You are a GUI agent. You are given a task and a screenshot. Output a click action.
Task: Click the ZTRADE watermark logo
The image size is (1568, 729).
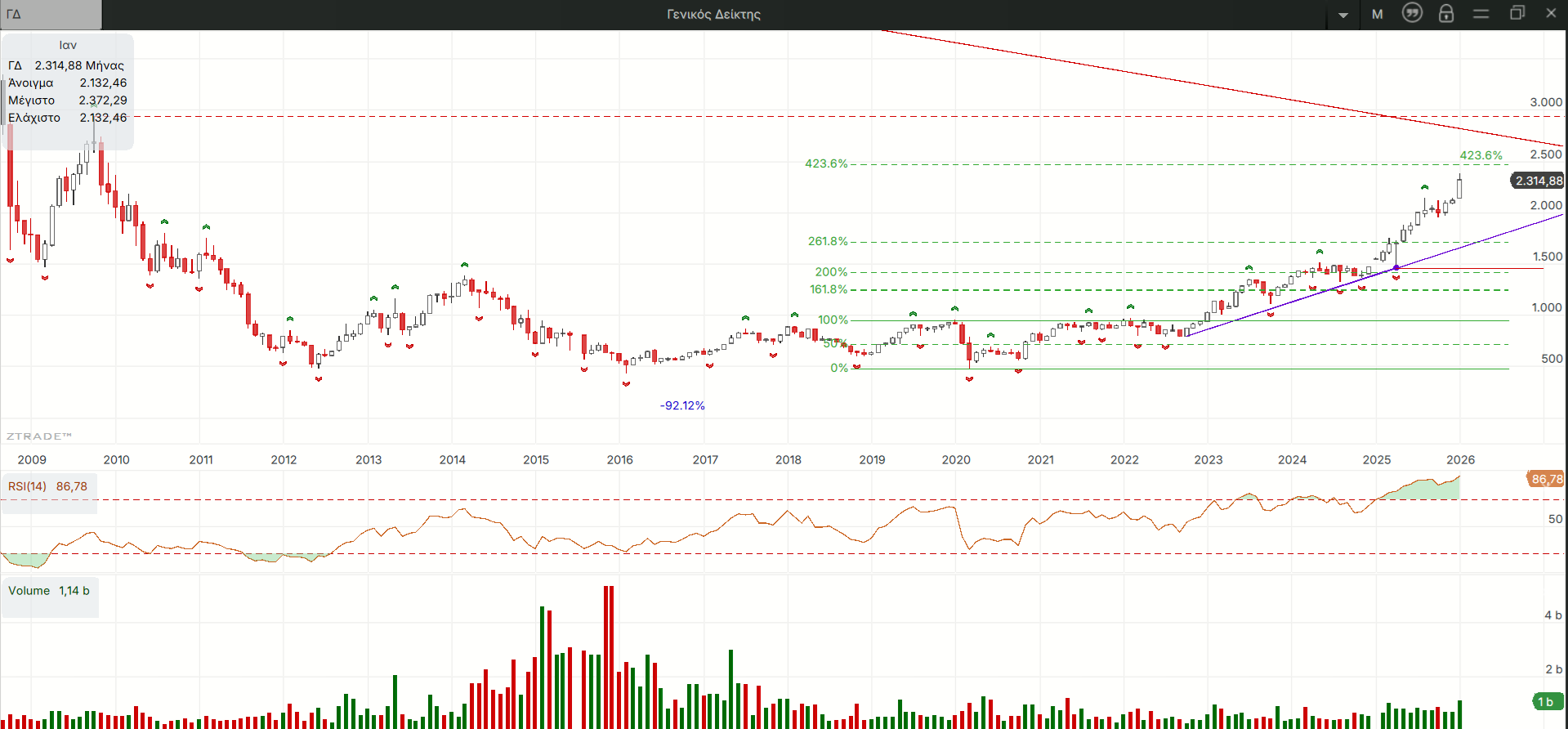tap(39, 436)
